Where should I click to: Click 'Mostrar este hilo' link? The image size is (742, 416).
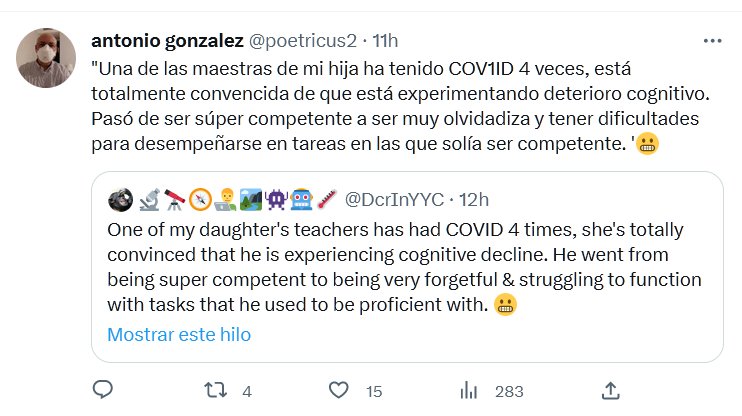coord(179,334)
